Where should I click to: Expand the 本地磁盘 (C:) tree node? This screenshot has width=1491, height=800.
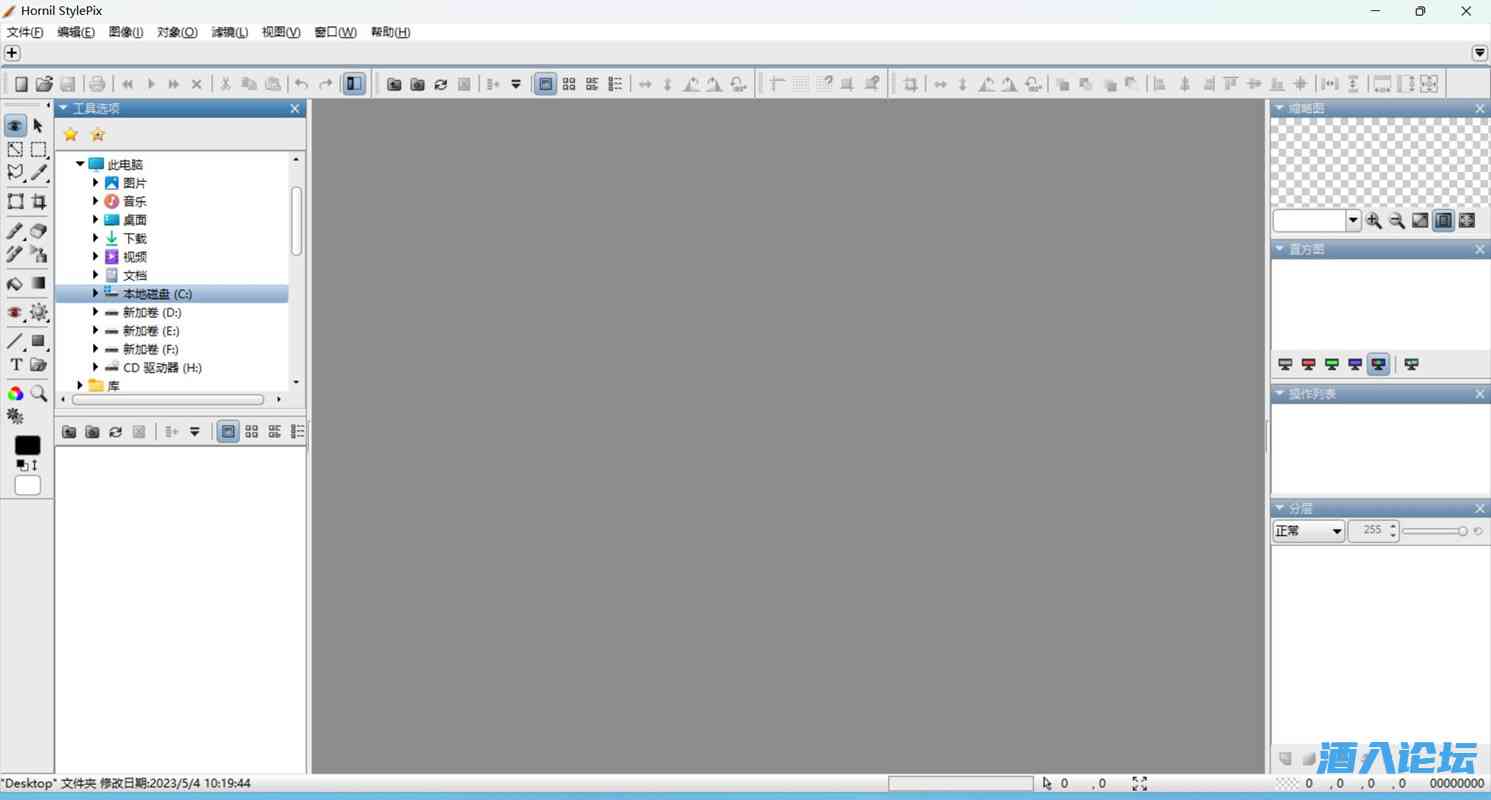pos(96,294)
